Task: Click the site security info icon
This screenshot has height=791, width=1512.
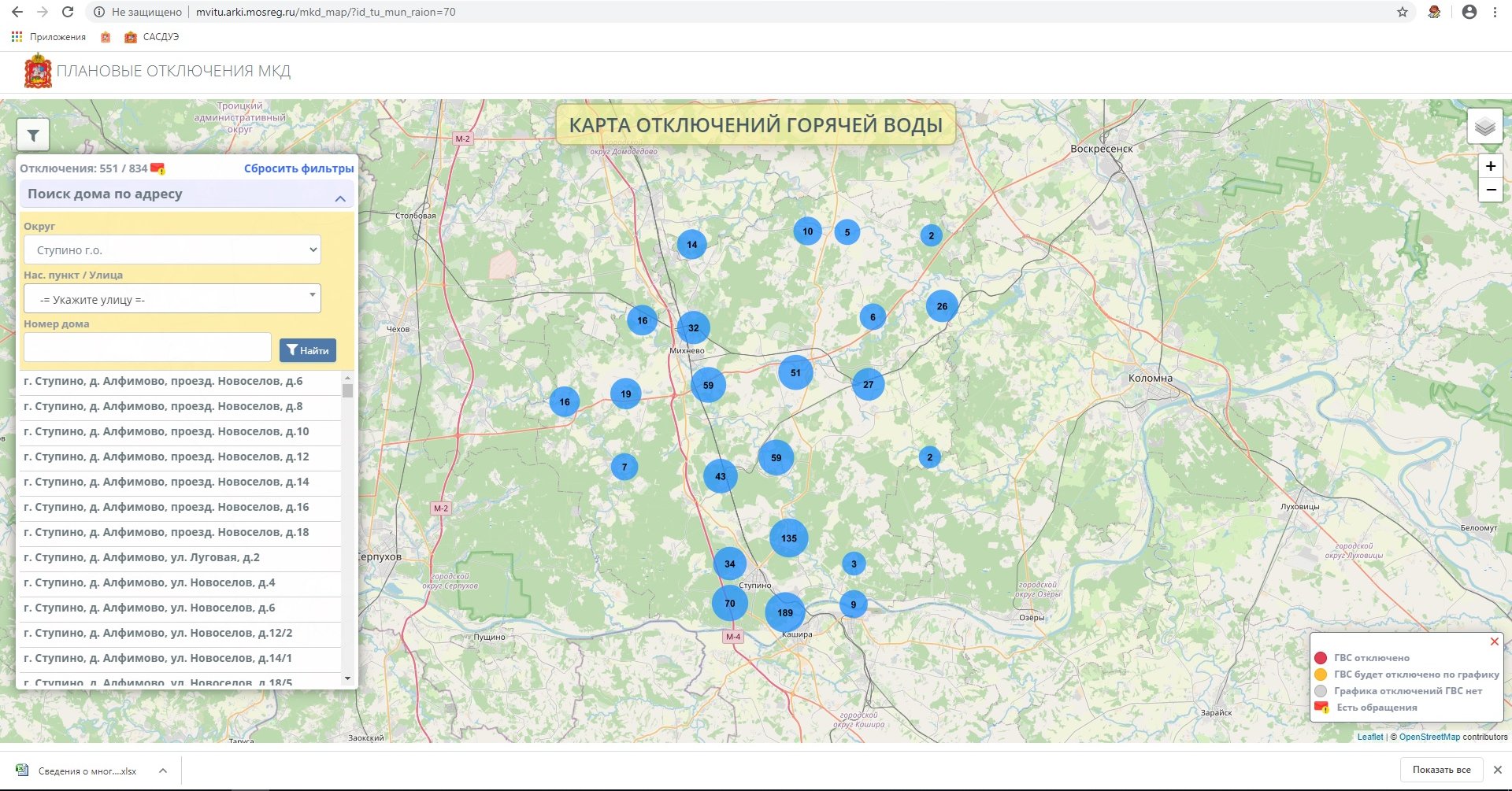Action: (99, 12)
